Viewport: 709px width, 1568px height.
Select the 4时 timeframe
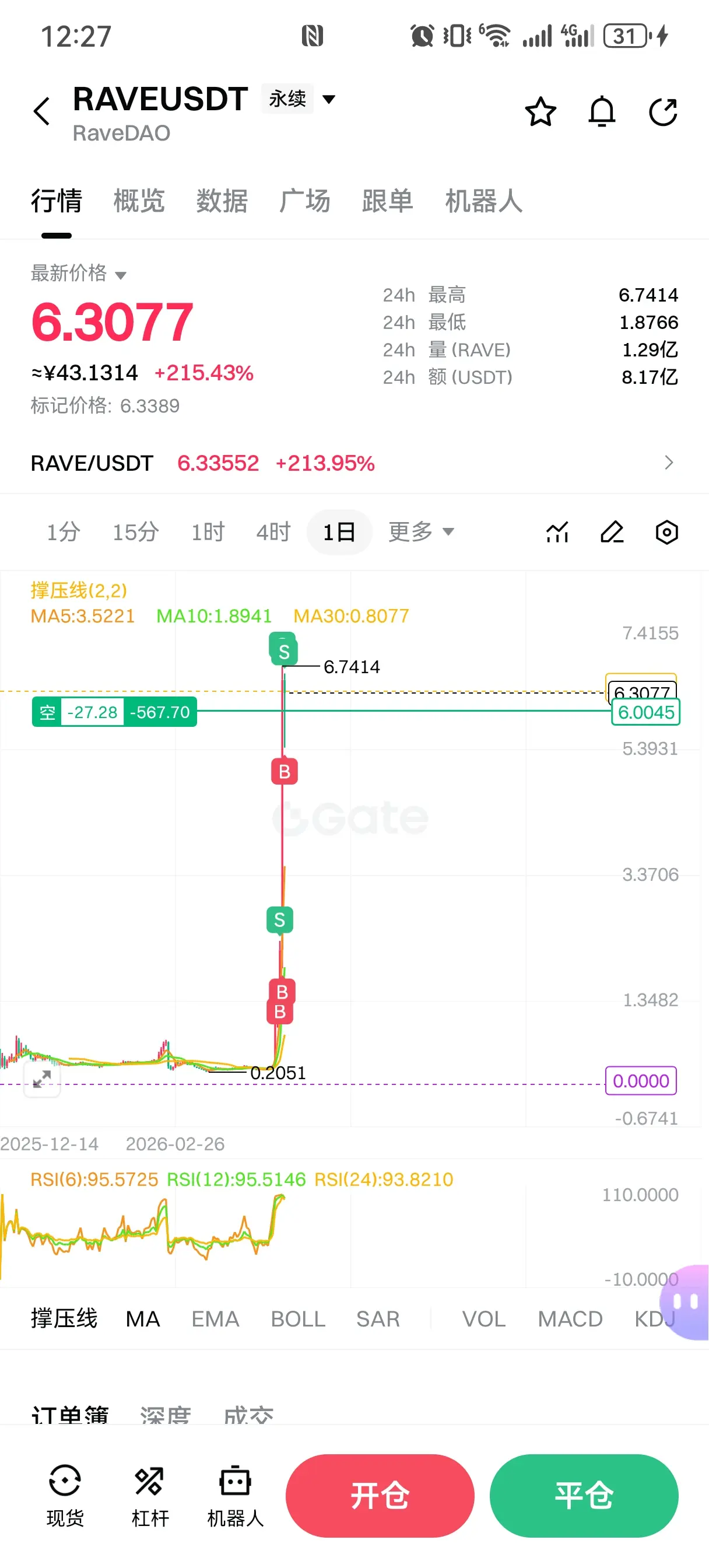pyautogui.click(x=274, y=532)
